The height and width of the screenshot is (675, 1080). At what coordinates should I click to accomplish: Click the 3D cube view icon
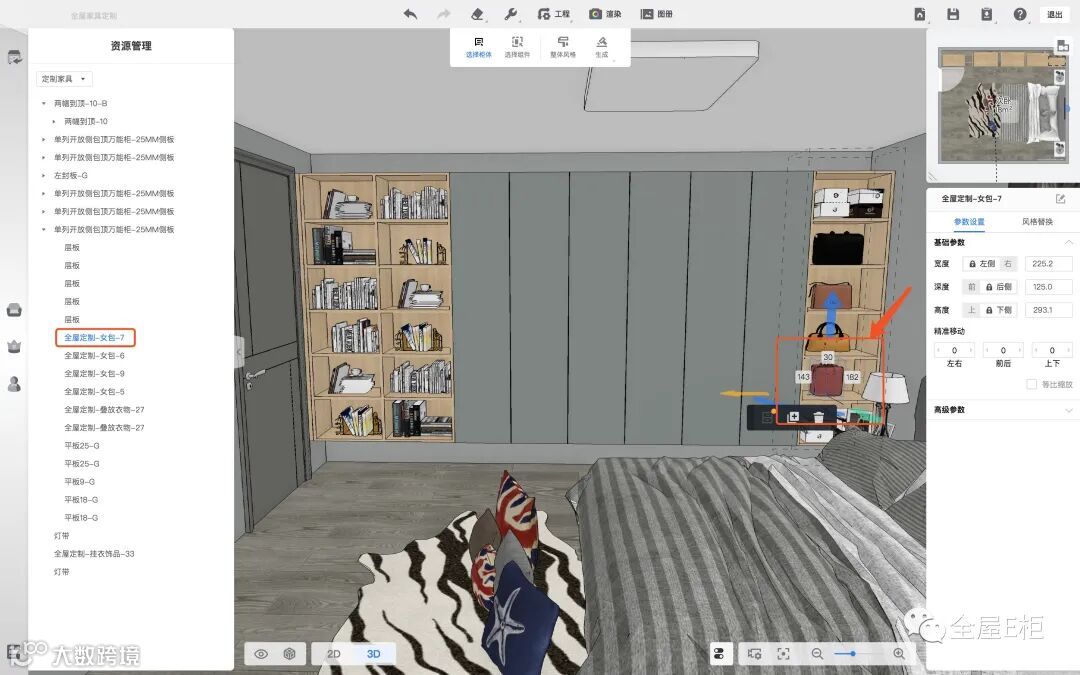pyautogui.click(x=289, y=654)
